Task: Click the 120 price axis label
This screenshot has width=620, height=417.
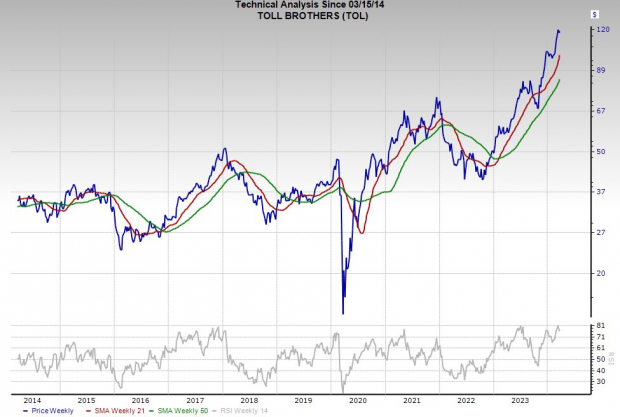Action: (603, 30)
